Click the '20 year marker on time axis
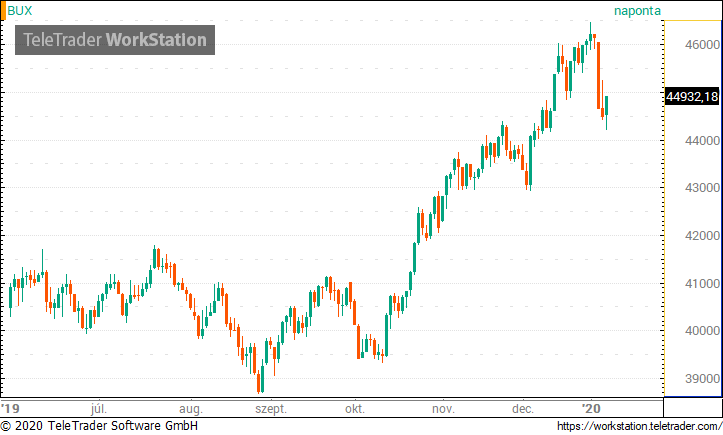 click(x=591, y=409)
